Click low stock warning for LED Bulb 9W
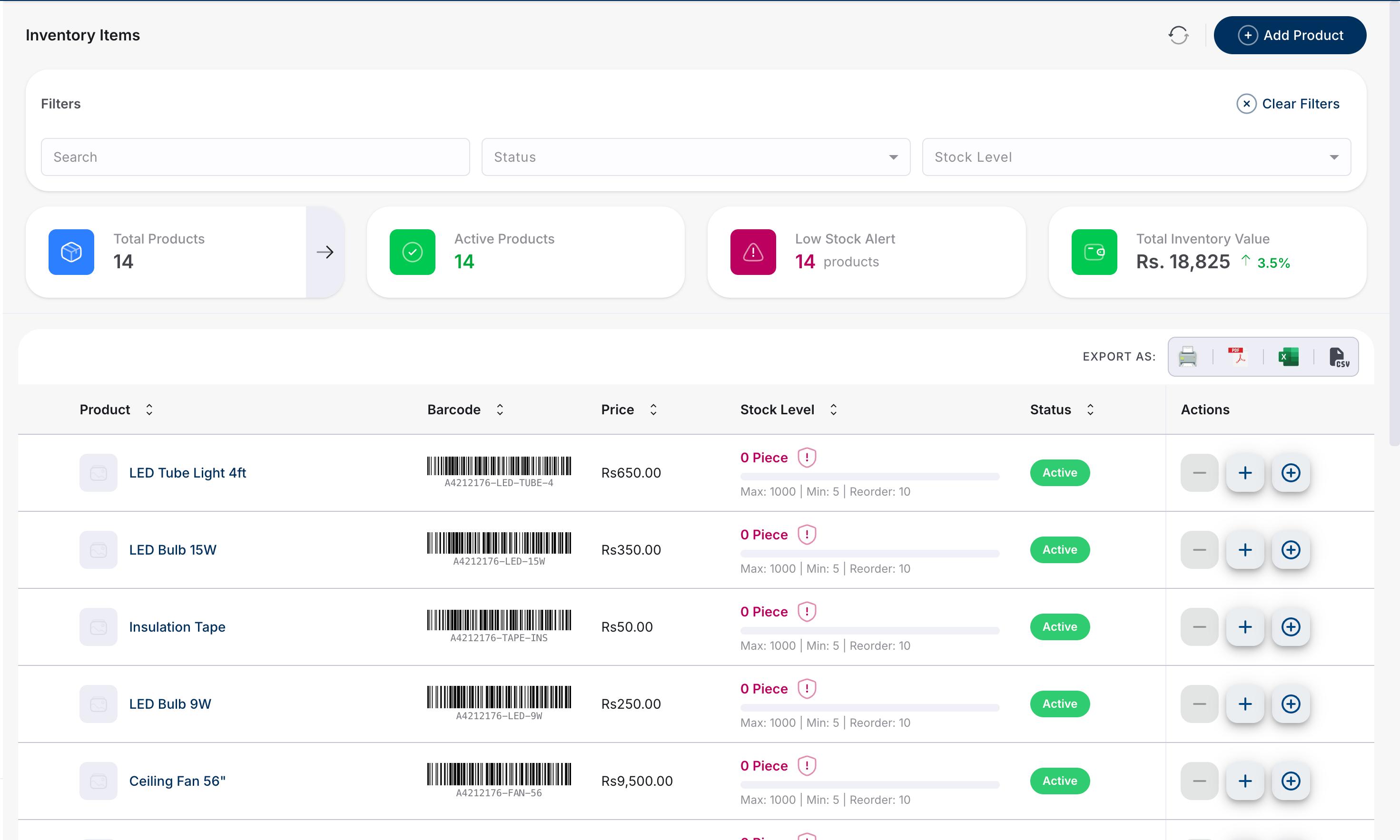 [807, 688]
